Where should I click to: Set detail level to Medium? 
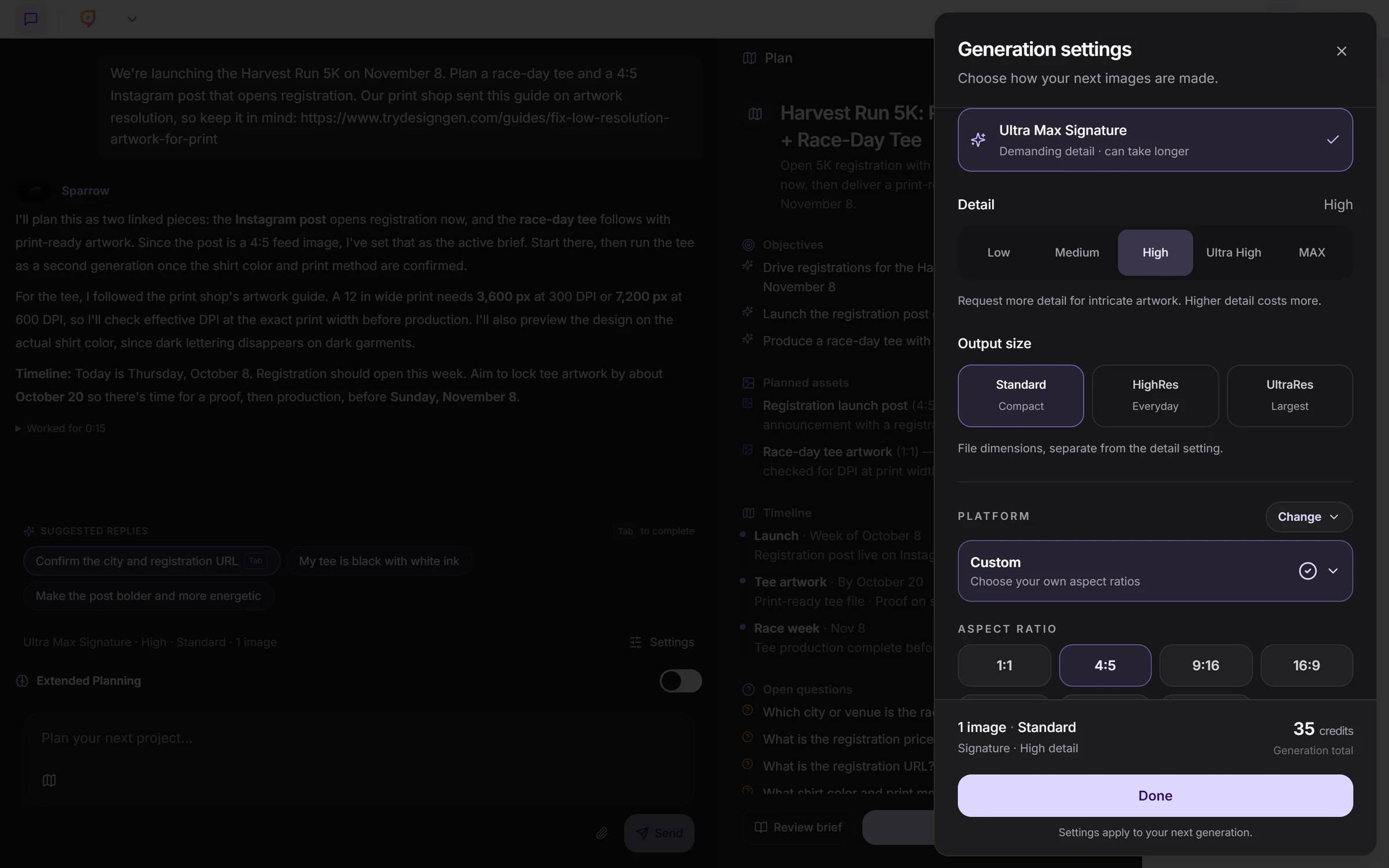tap(1076, 252)
